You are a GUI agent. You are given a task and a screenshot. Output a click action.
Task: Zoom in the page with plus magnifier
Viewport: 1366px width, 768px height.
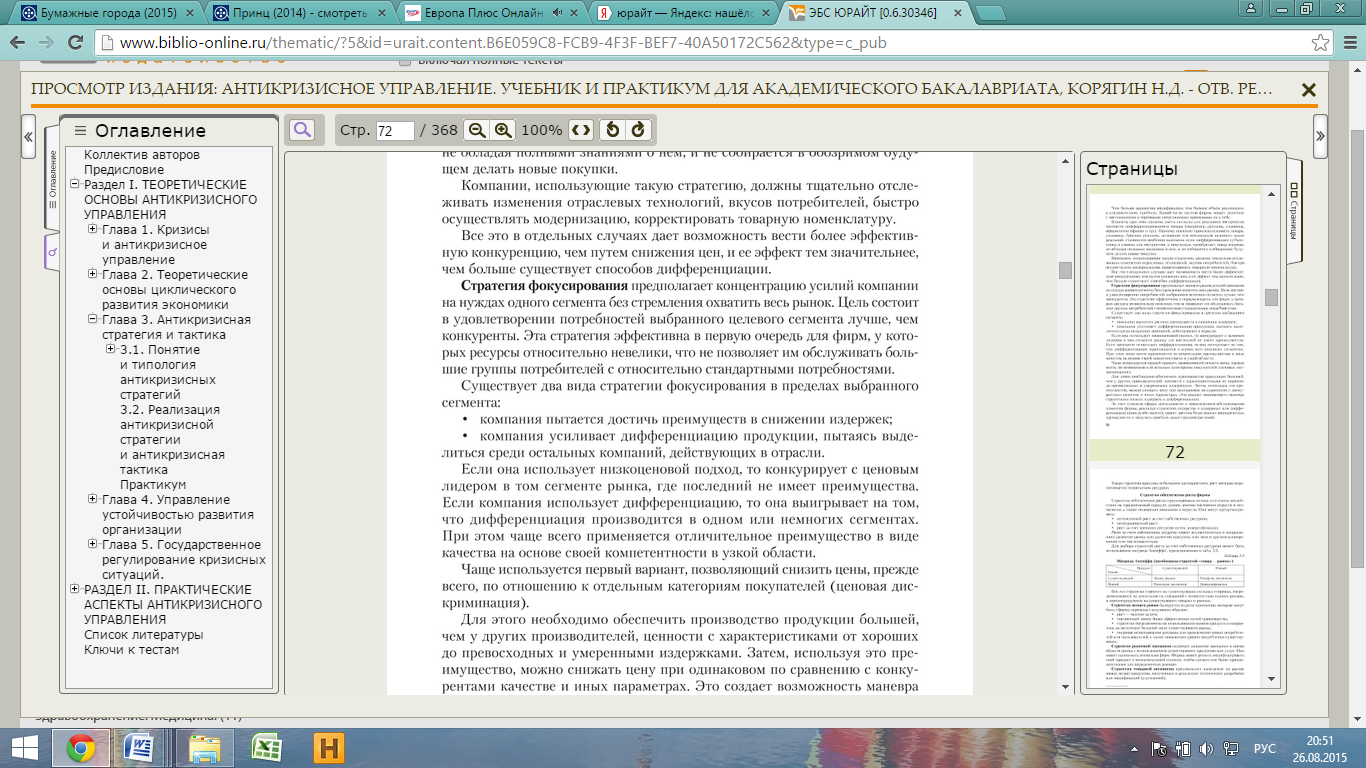(503, 130)
